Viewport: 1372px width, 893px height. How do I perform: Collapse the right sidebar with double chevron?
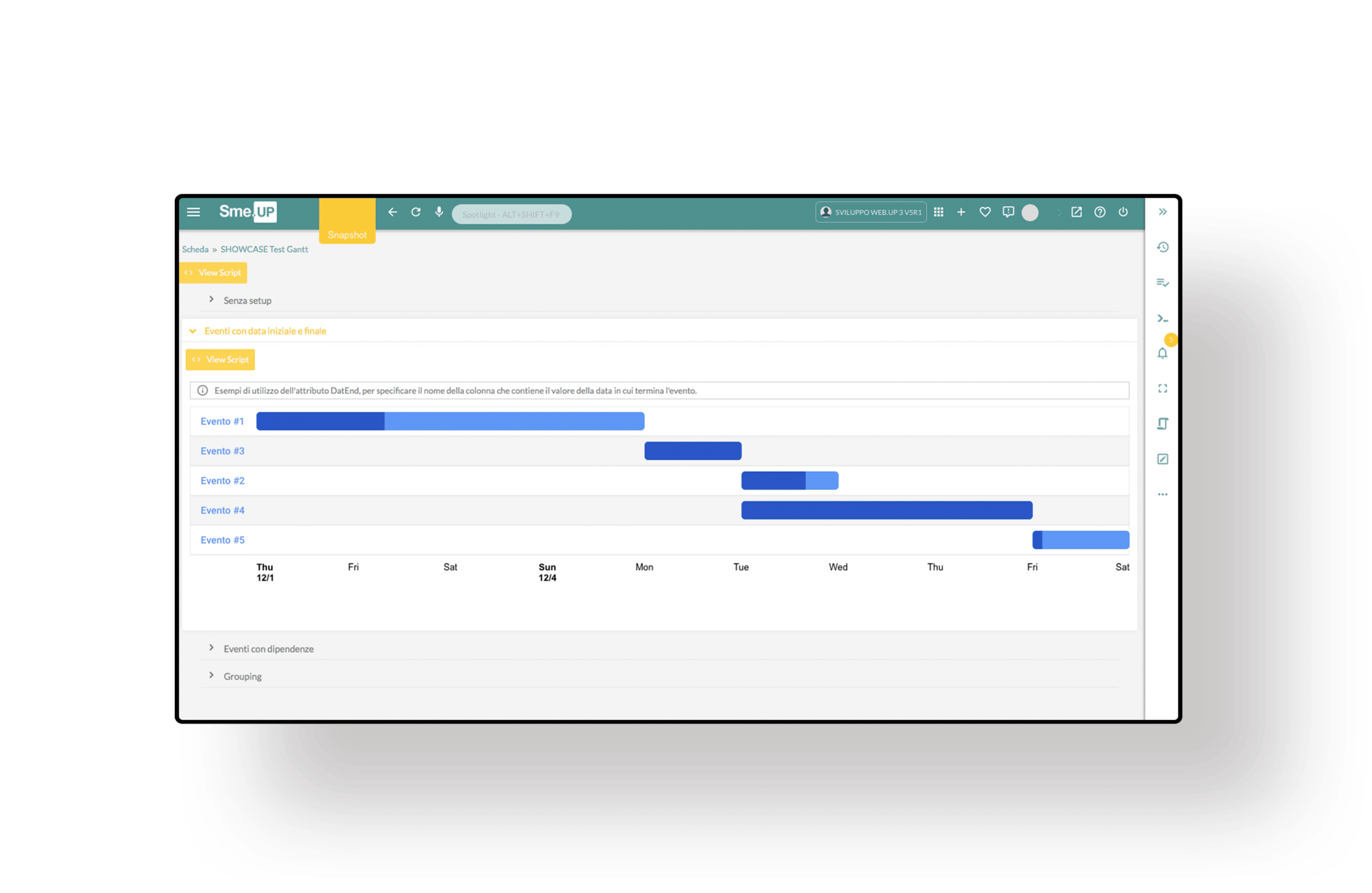1162,212
